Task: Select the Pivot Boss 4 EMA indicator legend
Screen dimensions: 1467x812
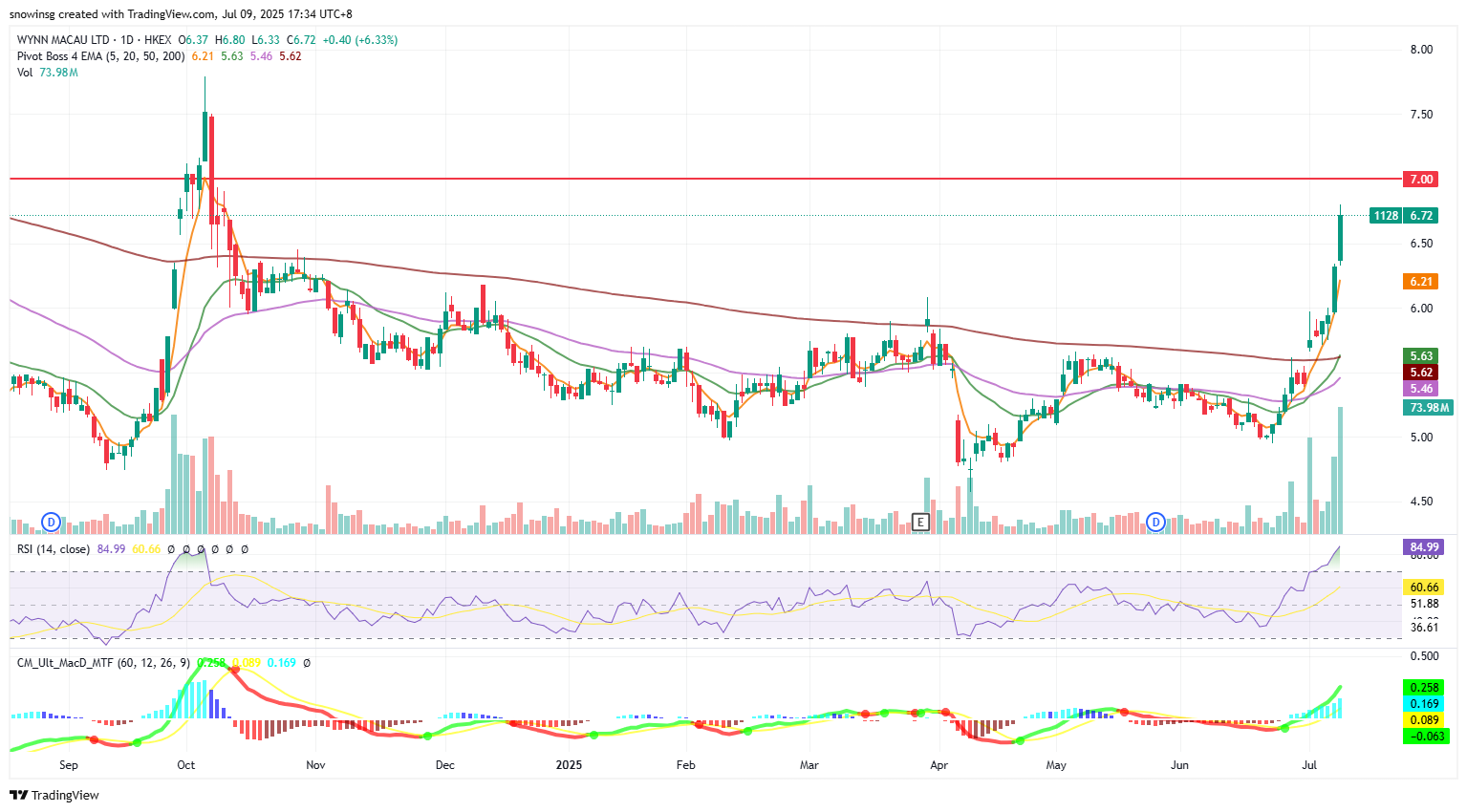Action: click(101, 56)
